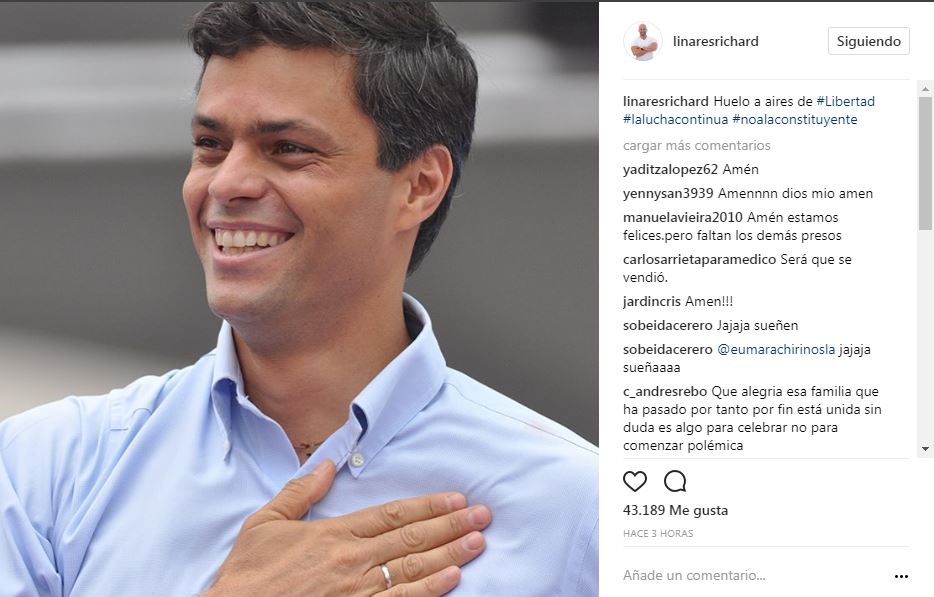Image resolution: width=934 pixels, height=597 pixels.
Task: Open the #laluchacontinua hashtag
Action: (675, 119)
